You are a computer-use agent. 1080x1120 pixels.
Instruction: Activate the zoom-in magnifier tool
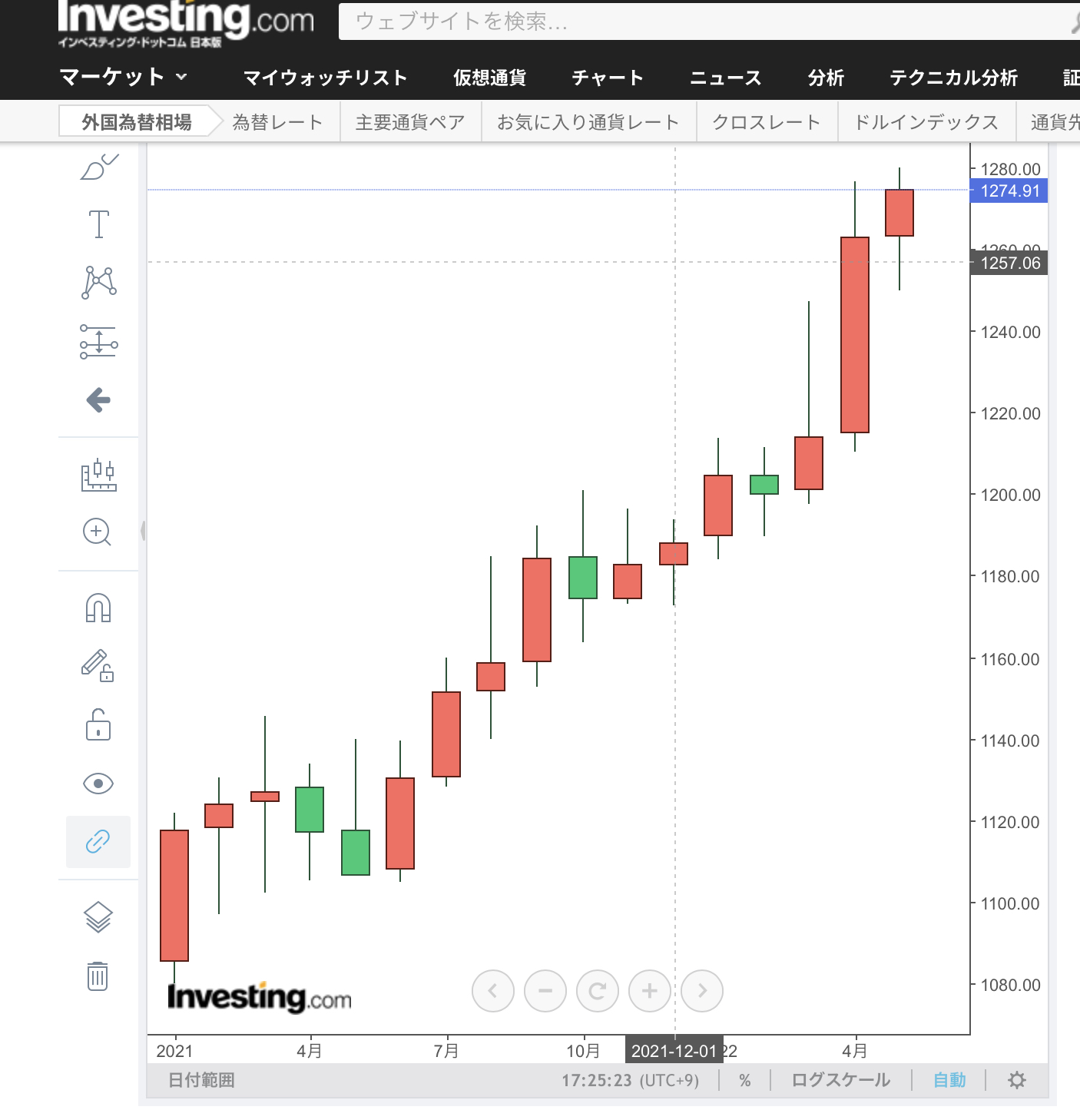click(98, 532)
